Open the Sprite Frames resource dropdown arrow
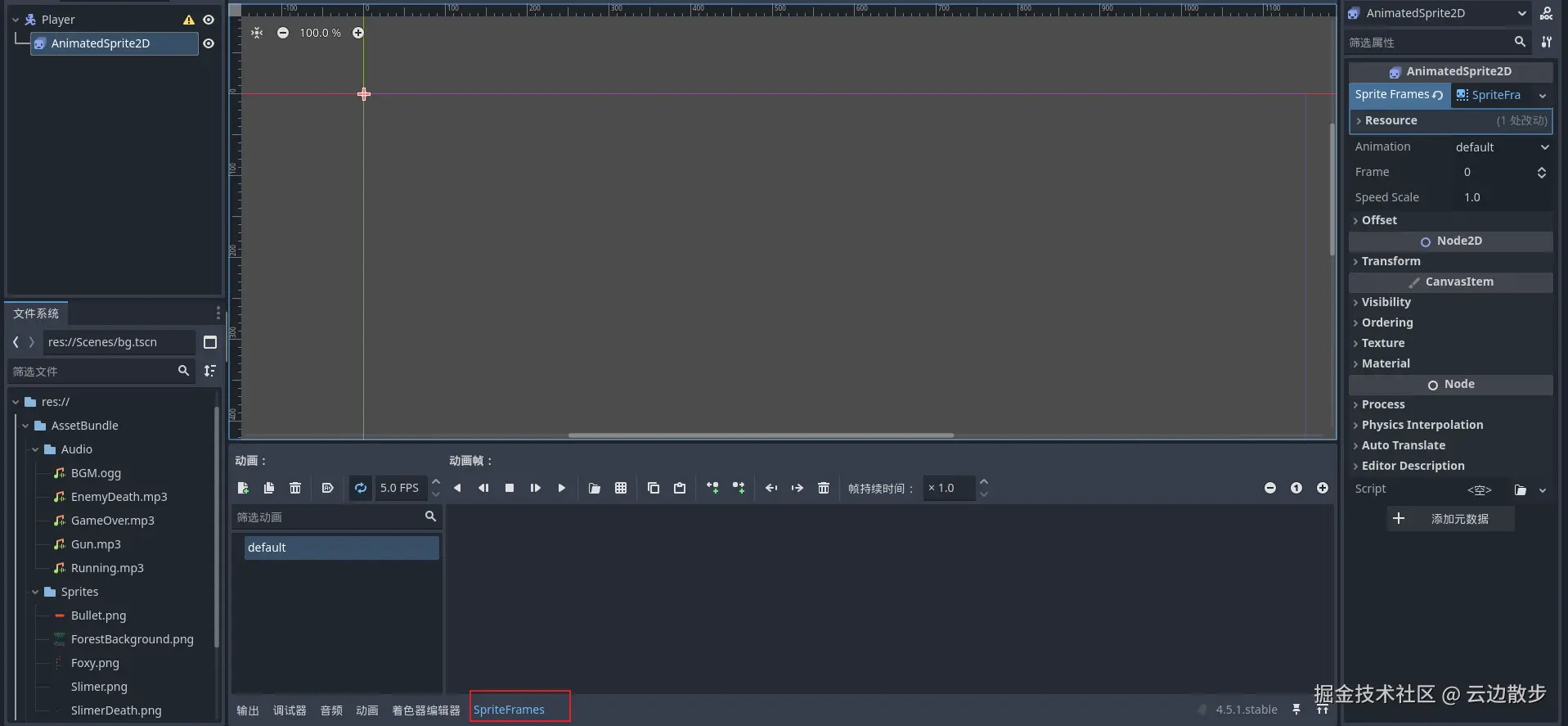The height and width of the screenshot is (726, 1568). [1543, 96]
